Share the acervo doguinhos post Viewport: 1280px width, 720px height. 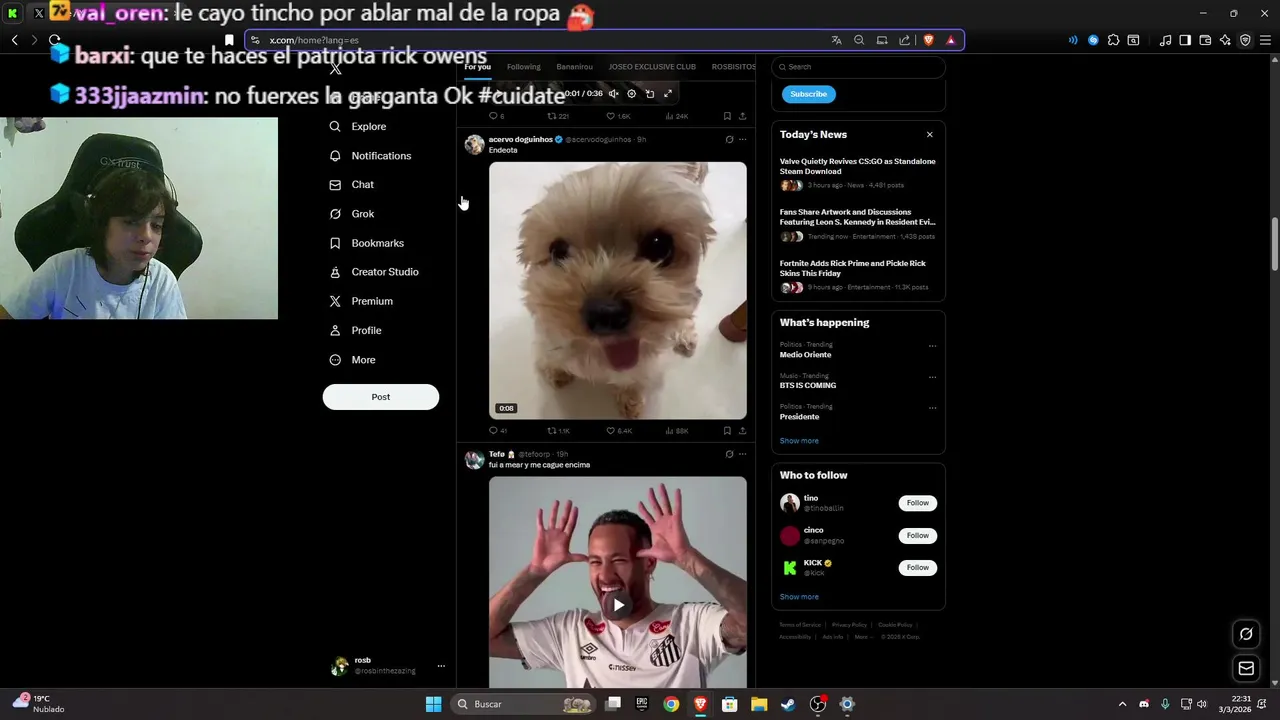click(742, 431)
